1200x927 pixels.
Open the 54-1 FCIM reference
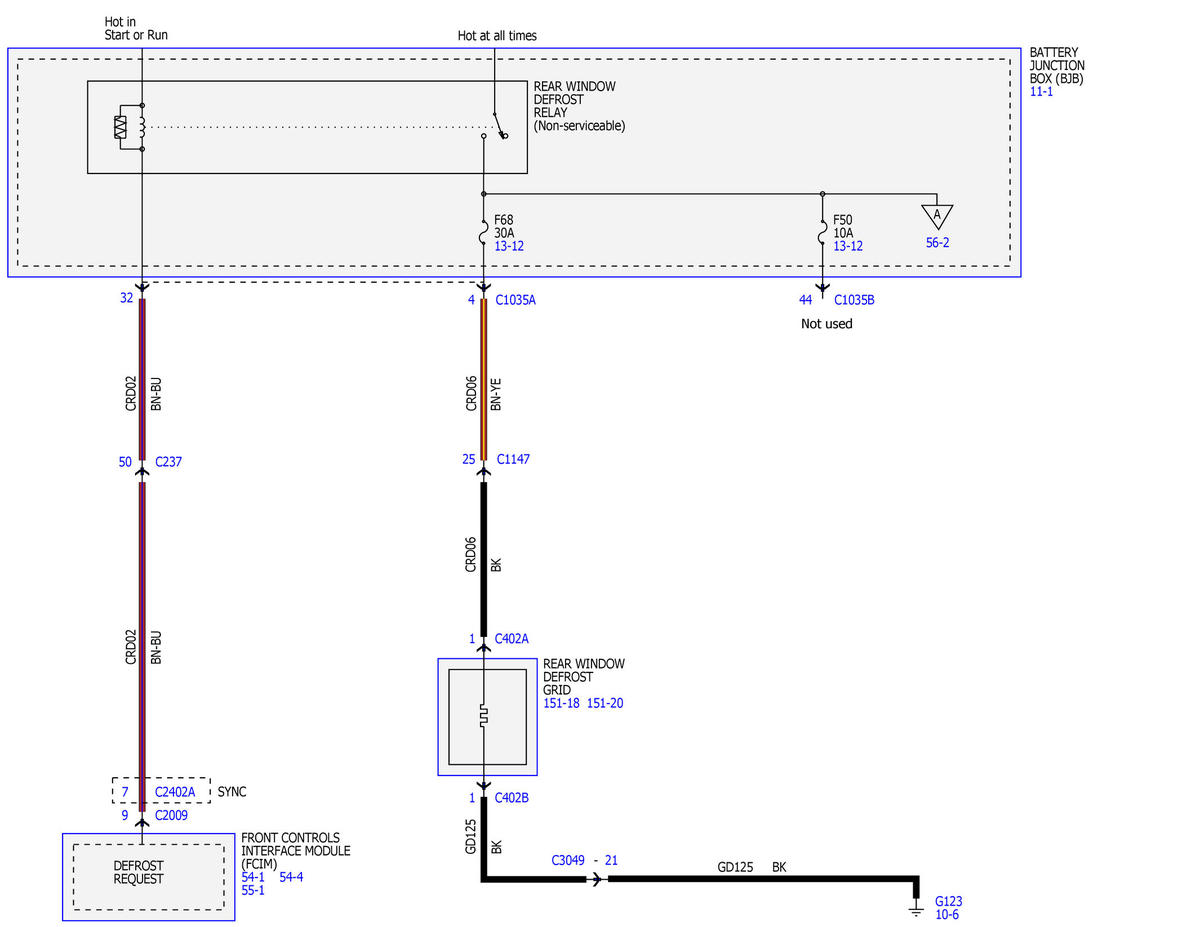pos(253,877)
